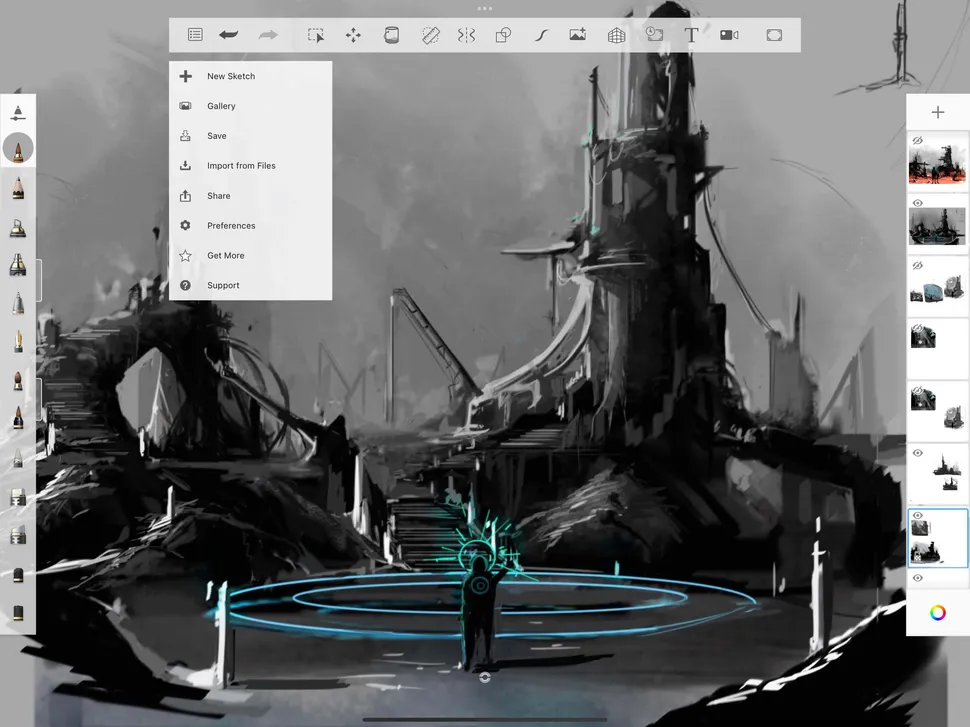Open the Perspective grid tool
The image size is (970, 727).
616,35
